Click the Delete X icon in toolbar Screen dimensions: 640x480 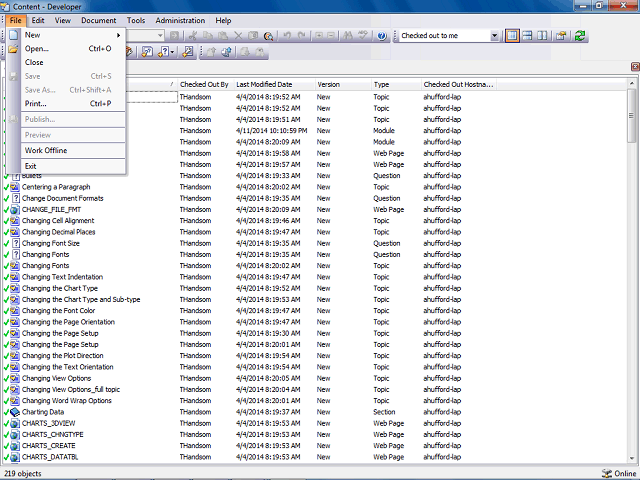238,36
